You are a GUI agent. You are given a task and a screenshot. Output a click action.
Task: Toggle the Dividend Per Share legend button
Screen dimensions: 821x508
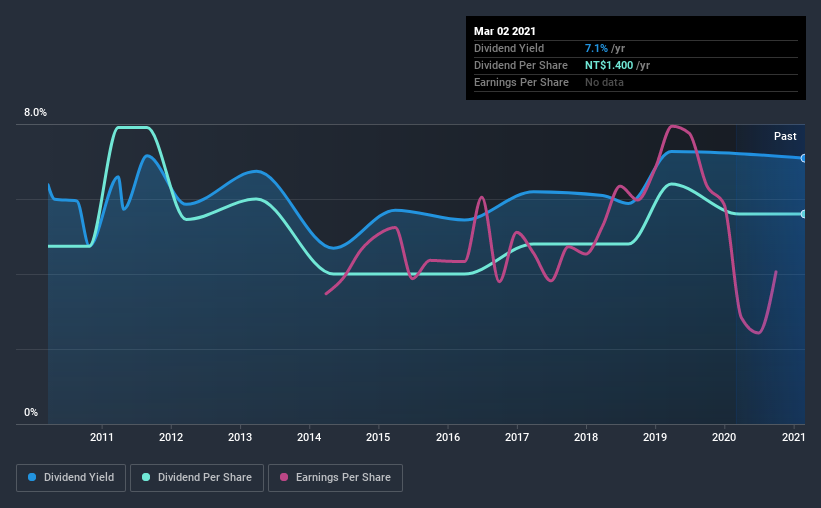197,478
